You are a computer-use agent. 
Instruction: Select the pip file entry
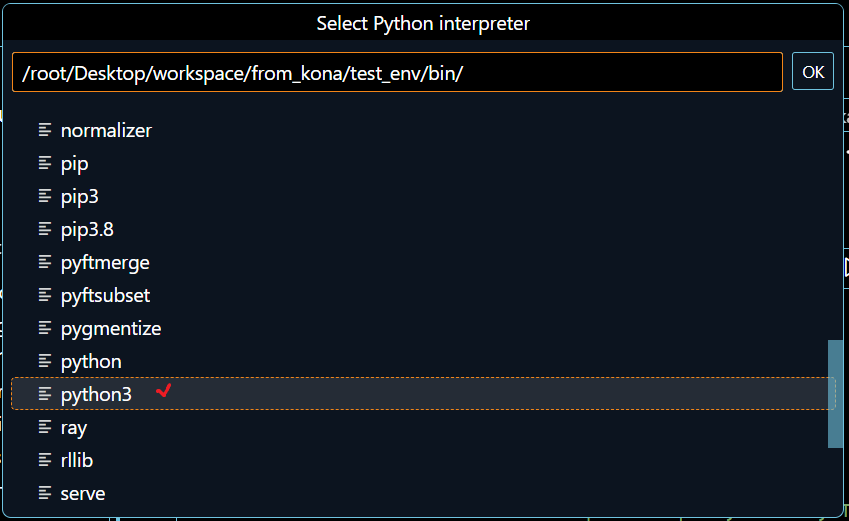423,163
